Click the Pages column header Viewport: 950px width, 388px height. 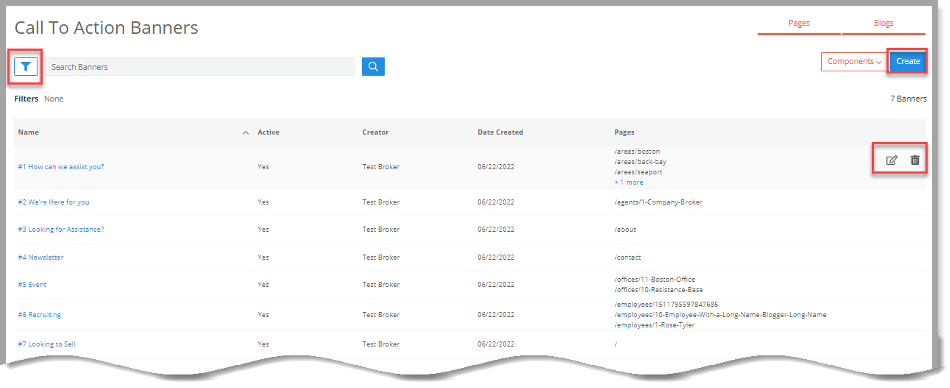point(624,132)
